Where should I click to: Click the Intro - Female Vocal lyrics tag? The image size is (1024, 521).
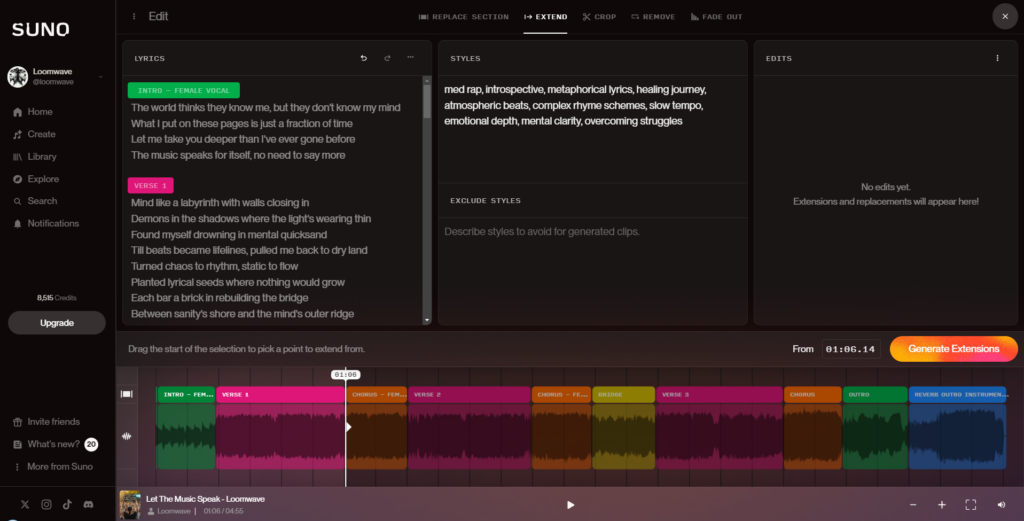point(184,90)
